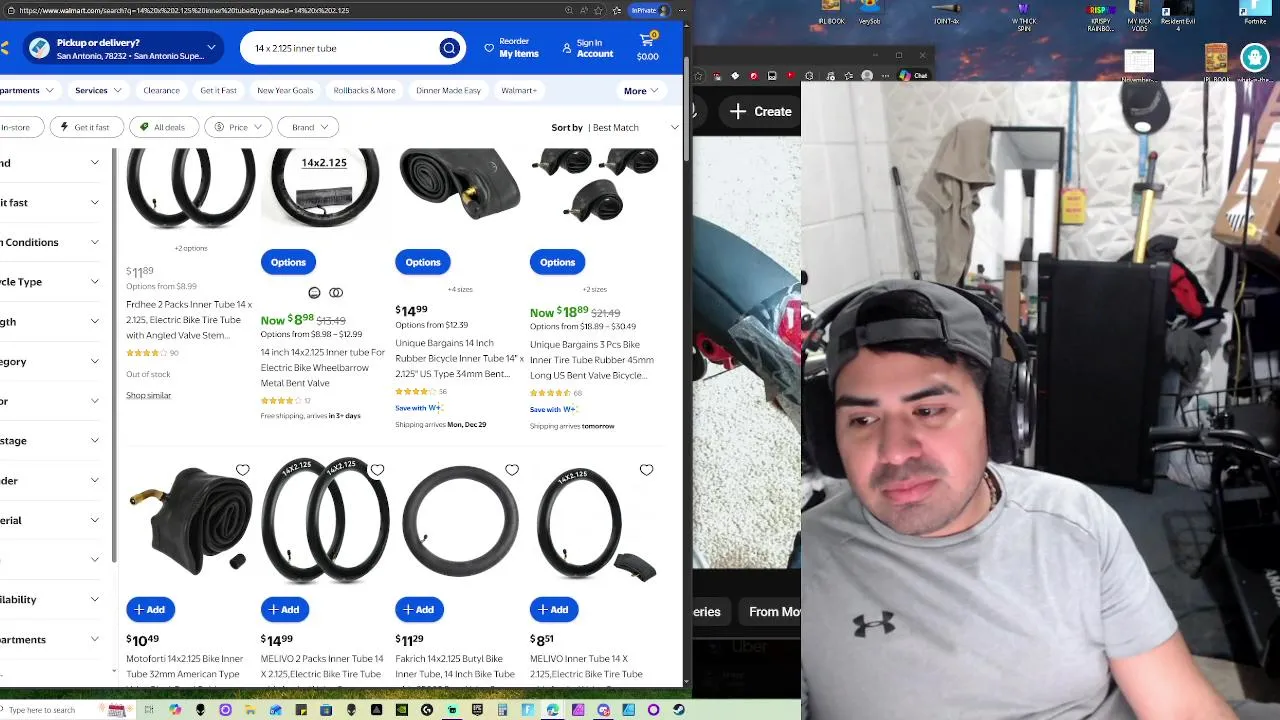Open W THICK SPIN desktop shortcut
1280x720 pixels.
[1023, 17]
